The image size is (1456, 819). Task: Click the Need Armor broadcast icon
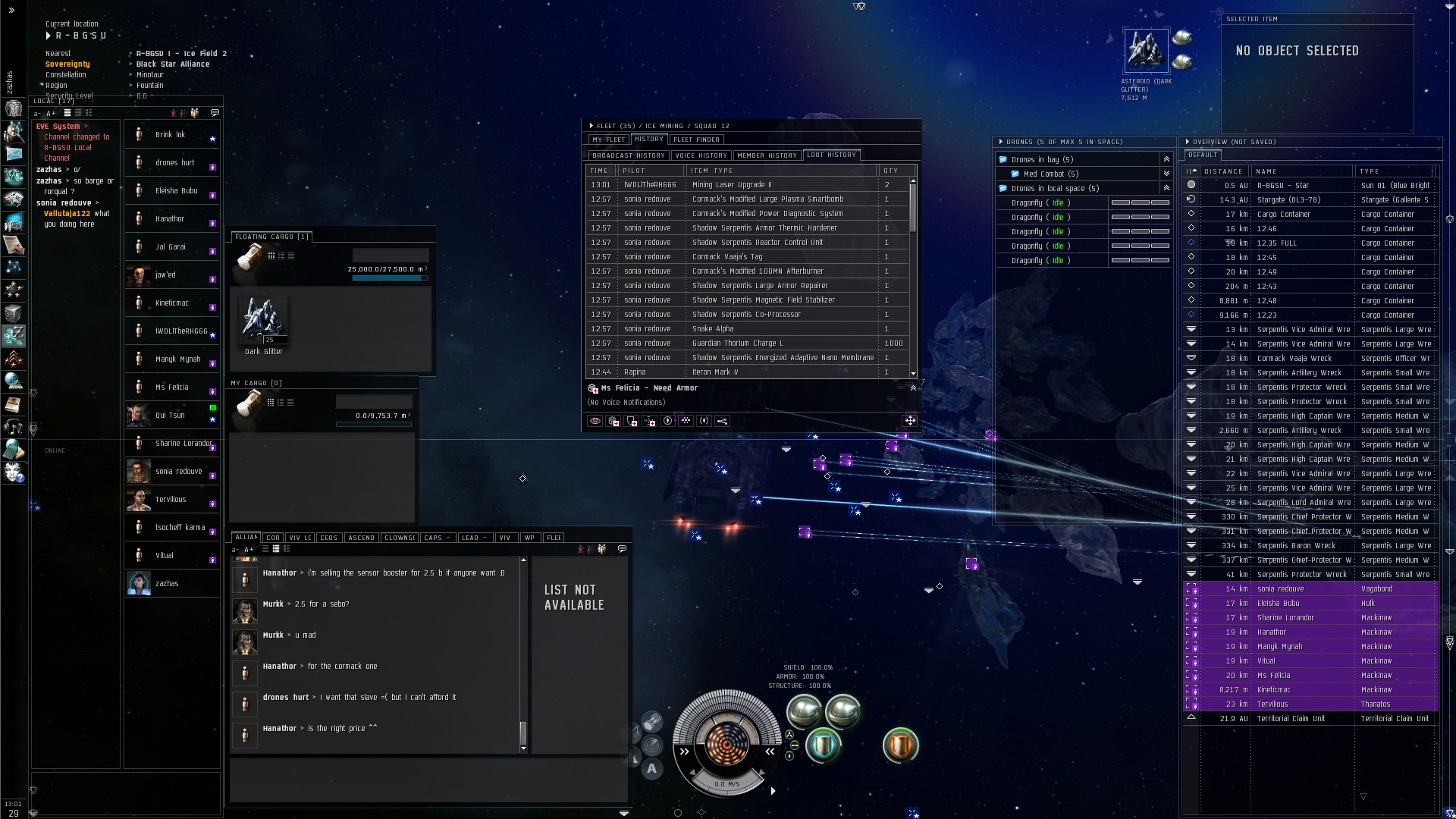pos(613,421)
